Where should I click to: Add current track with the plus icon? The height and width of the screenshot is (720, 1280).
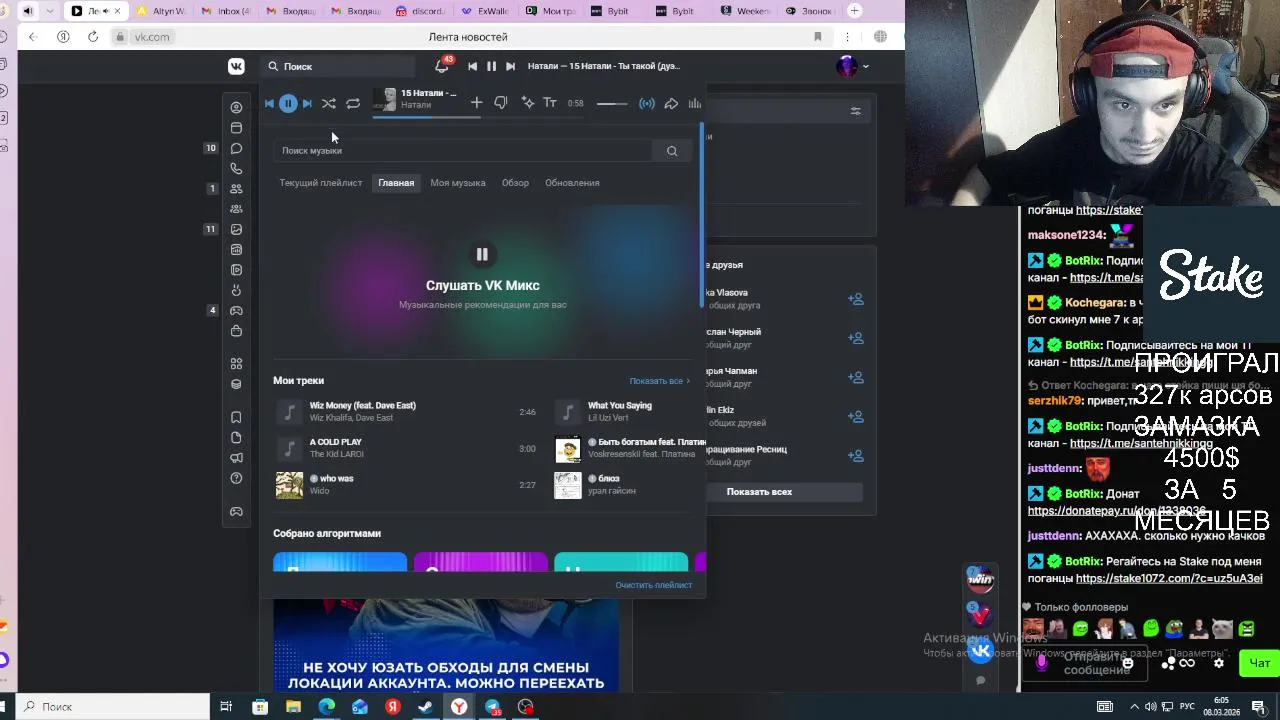tap(476, 103)
